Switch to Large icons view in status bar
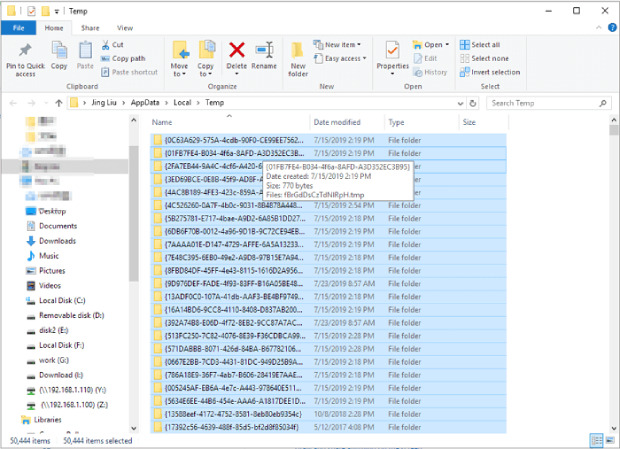The image size is (620, 449). point(610,440)
